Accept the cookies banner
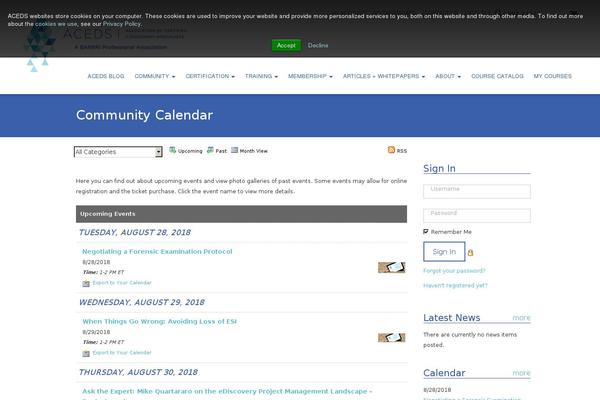This screenshot has width=600, height=400. (x=286, y=45)
